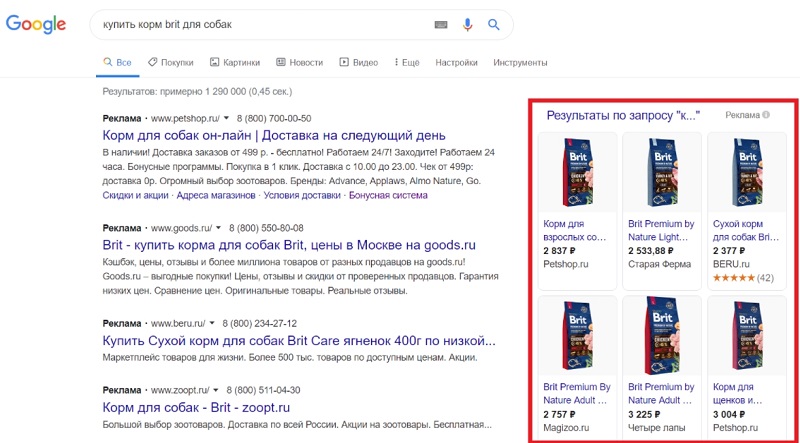Image resolution: width=800 pixels, height=443 pixels.
Task: Click the price 2 757 ₽
Action: (559, 414)
